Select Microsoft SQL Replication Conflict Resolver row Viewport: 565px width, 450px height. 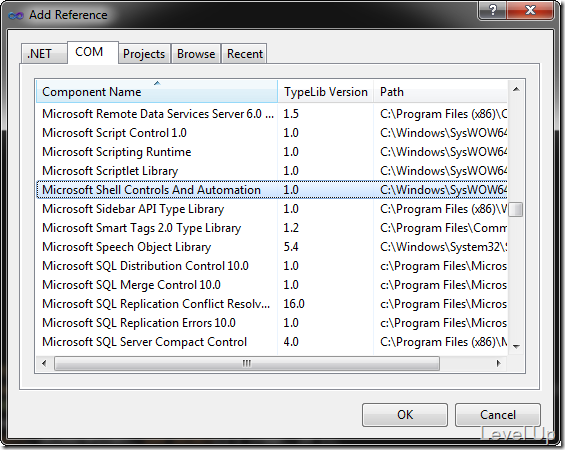click(272, 304)
